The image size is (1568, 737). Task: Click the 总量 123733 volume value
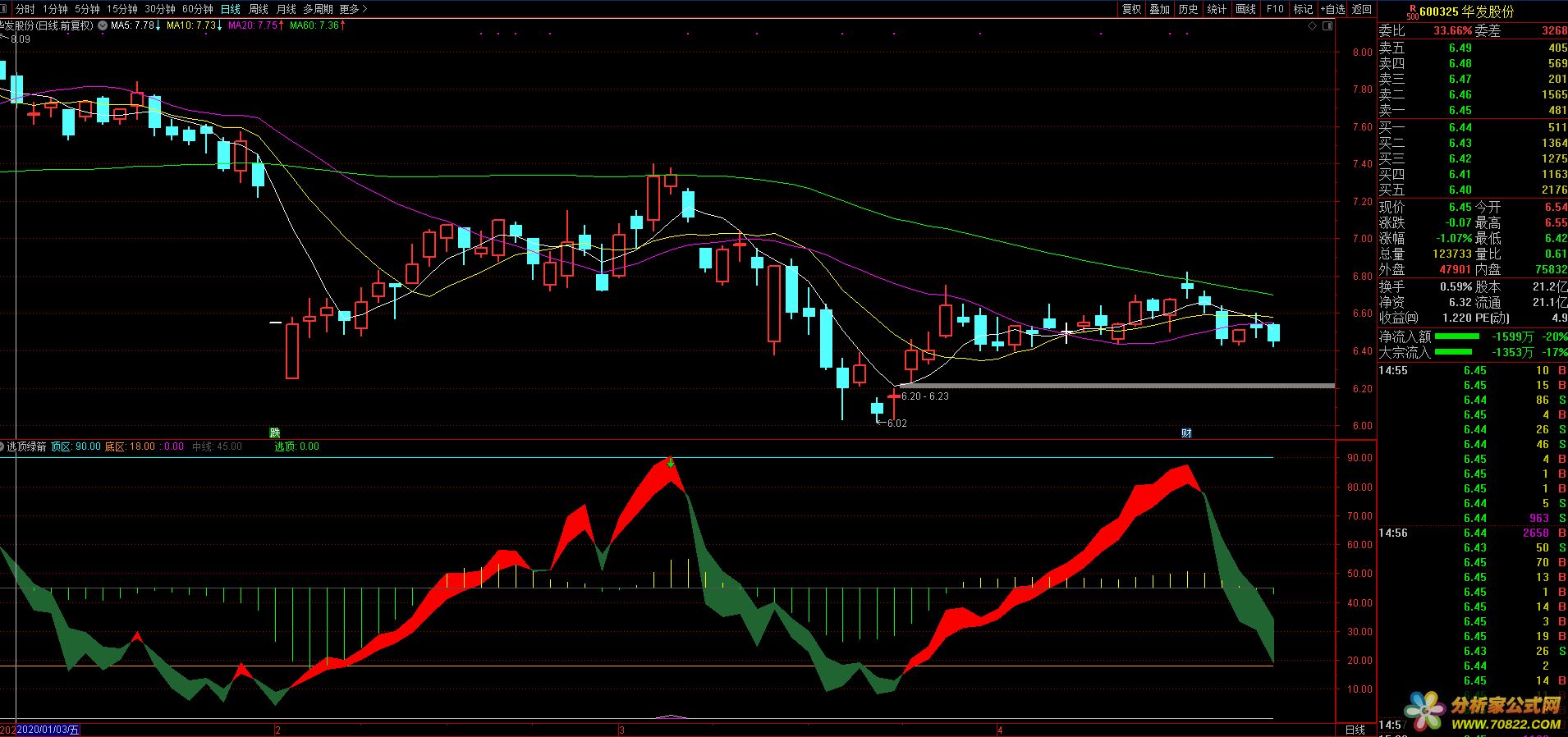[1452, 254]
